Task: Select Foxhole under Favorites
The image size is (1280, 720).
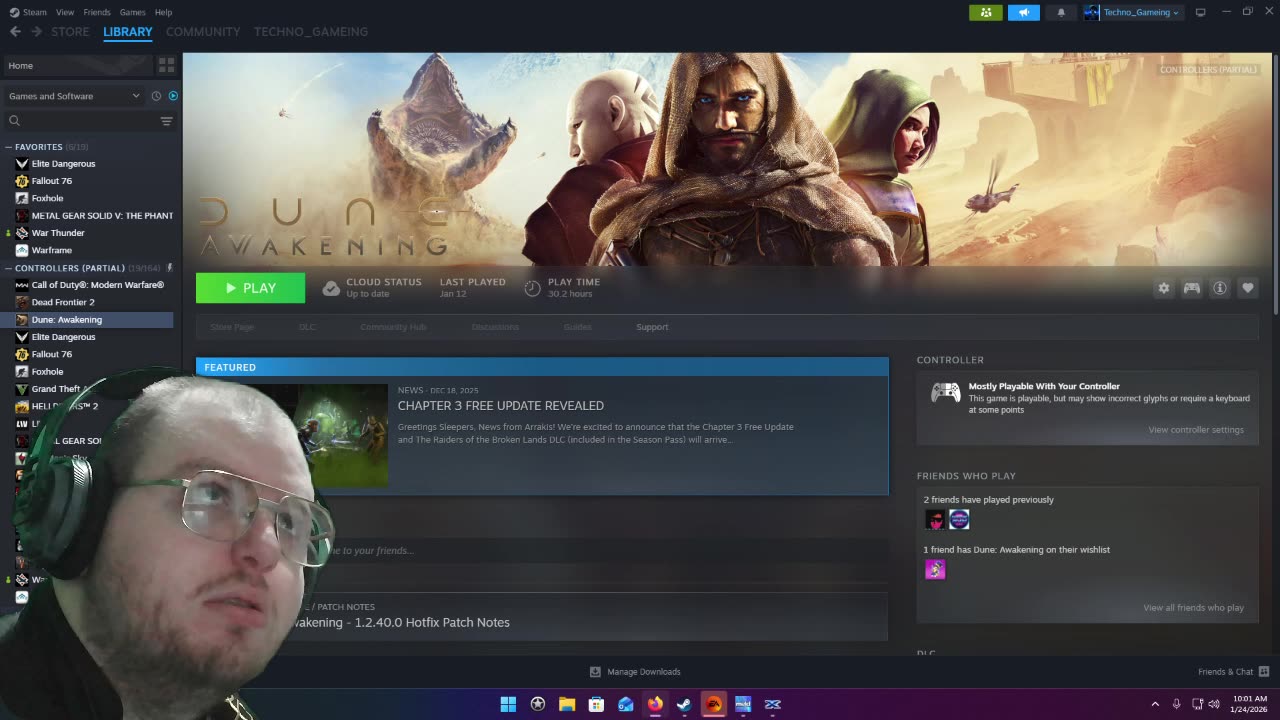Action: coord(47,198)
